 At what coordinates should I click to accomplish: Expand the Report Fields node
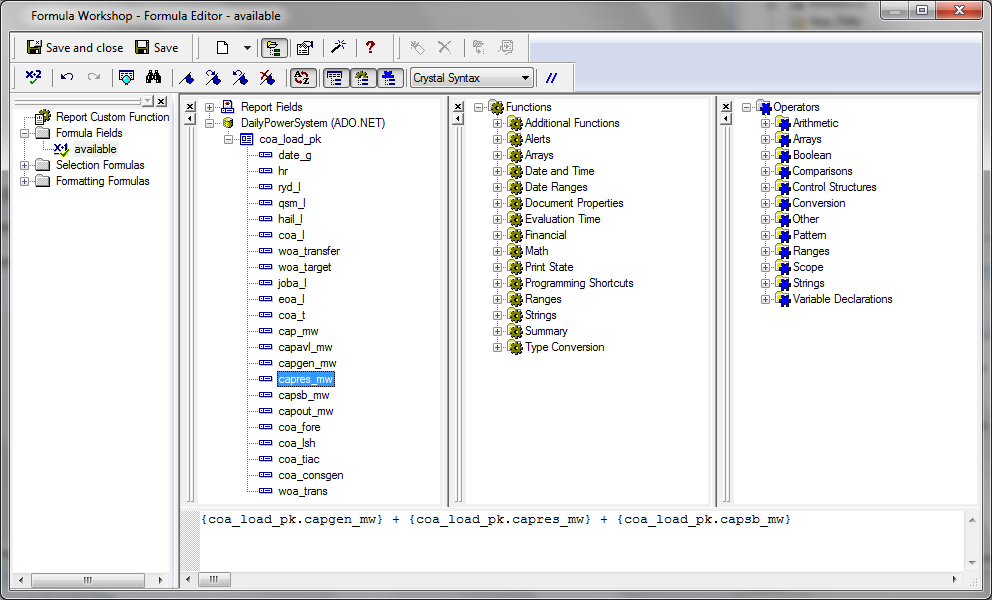pyautogui.click(x=209, y=107)
